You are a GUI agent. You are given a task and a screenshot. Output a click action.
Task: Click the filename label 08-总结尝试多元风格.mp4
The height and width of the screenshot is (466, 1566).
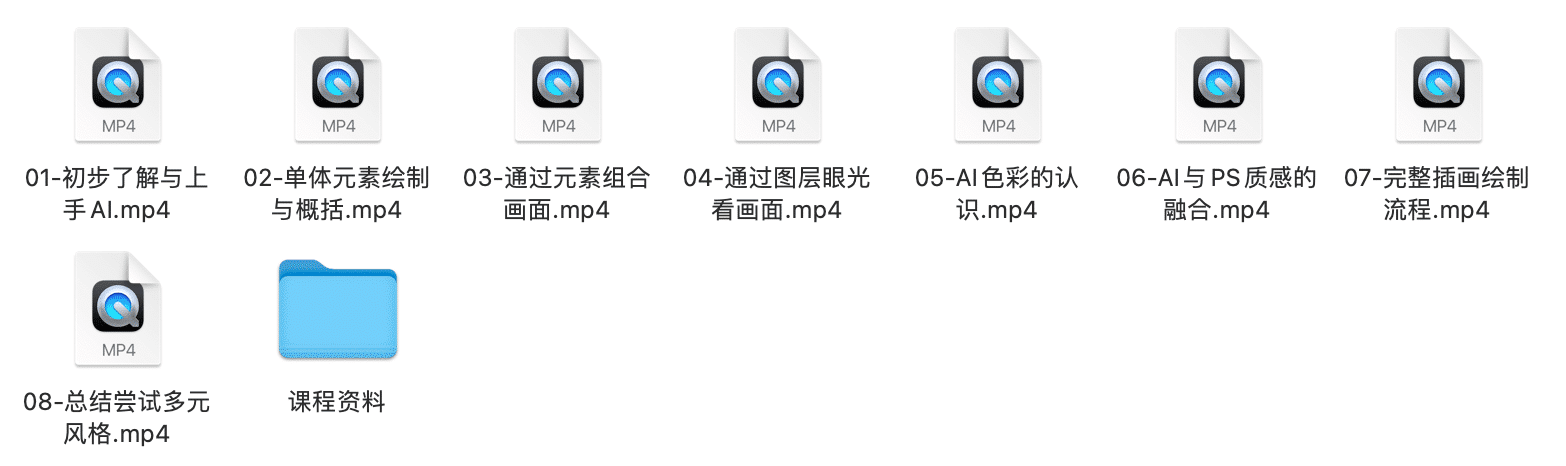click(117, 418)
